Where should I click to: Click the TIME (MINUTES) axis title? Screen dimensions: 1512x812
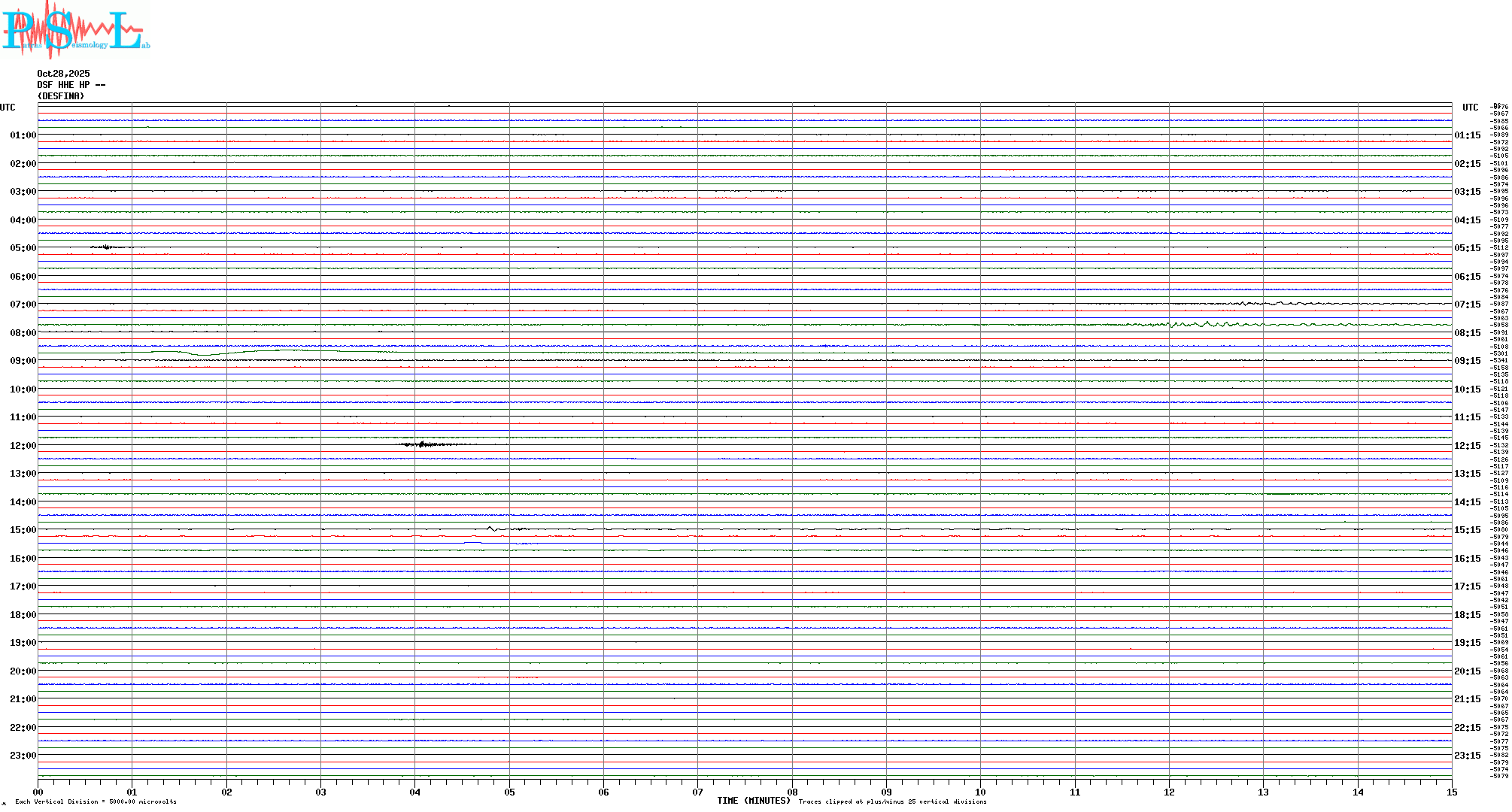(x=753, y=801)
